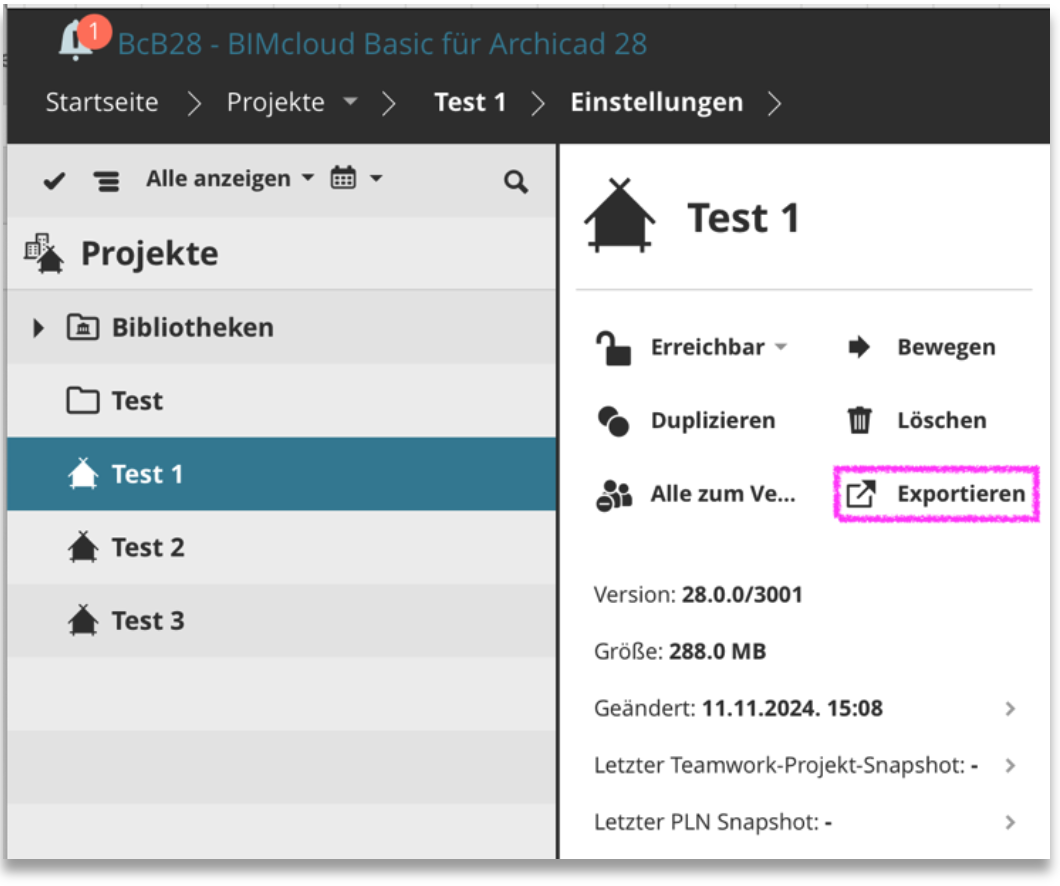This screenshot has width=1060, height=886.
Task: Click the Duplizieren circles icon
Action: click(x=614, y=421)
